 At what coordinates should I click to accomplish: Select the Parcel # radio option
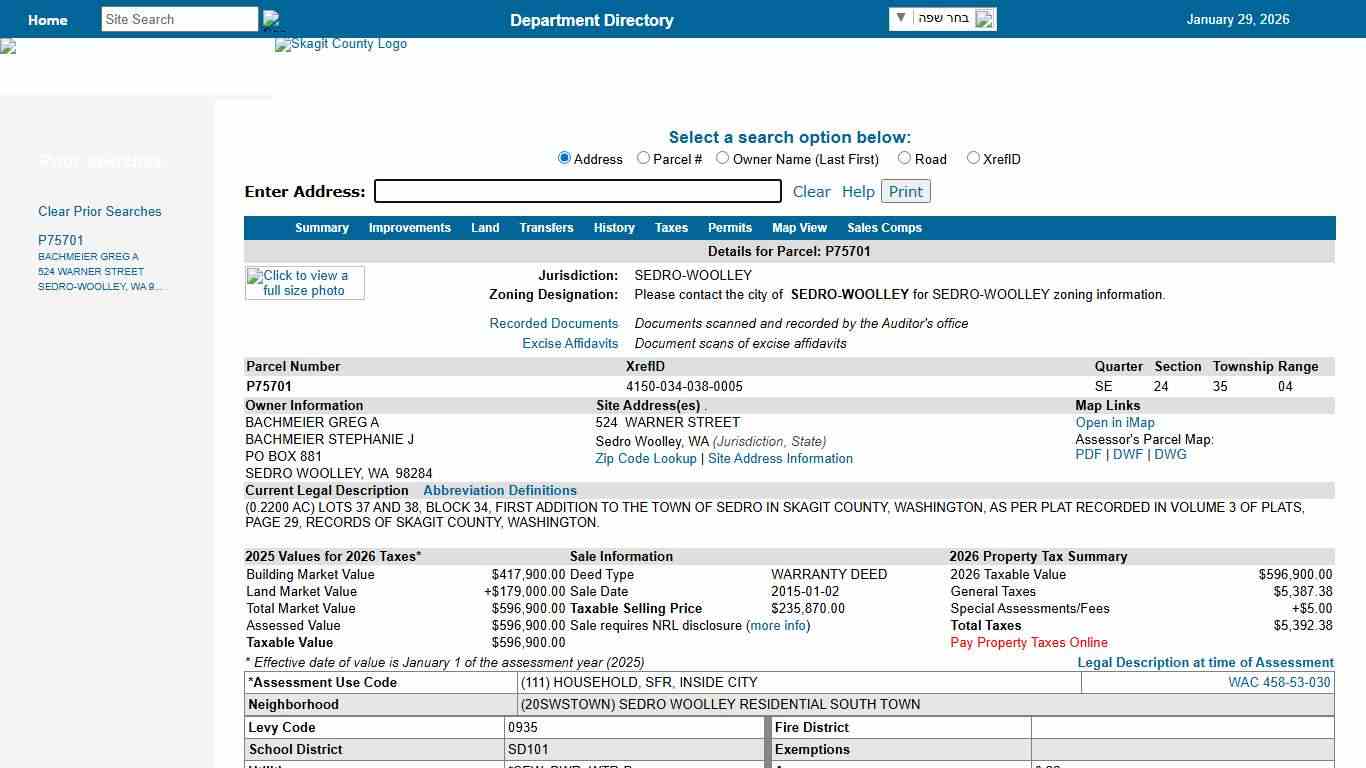644,158
